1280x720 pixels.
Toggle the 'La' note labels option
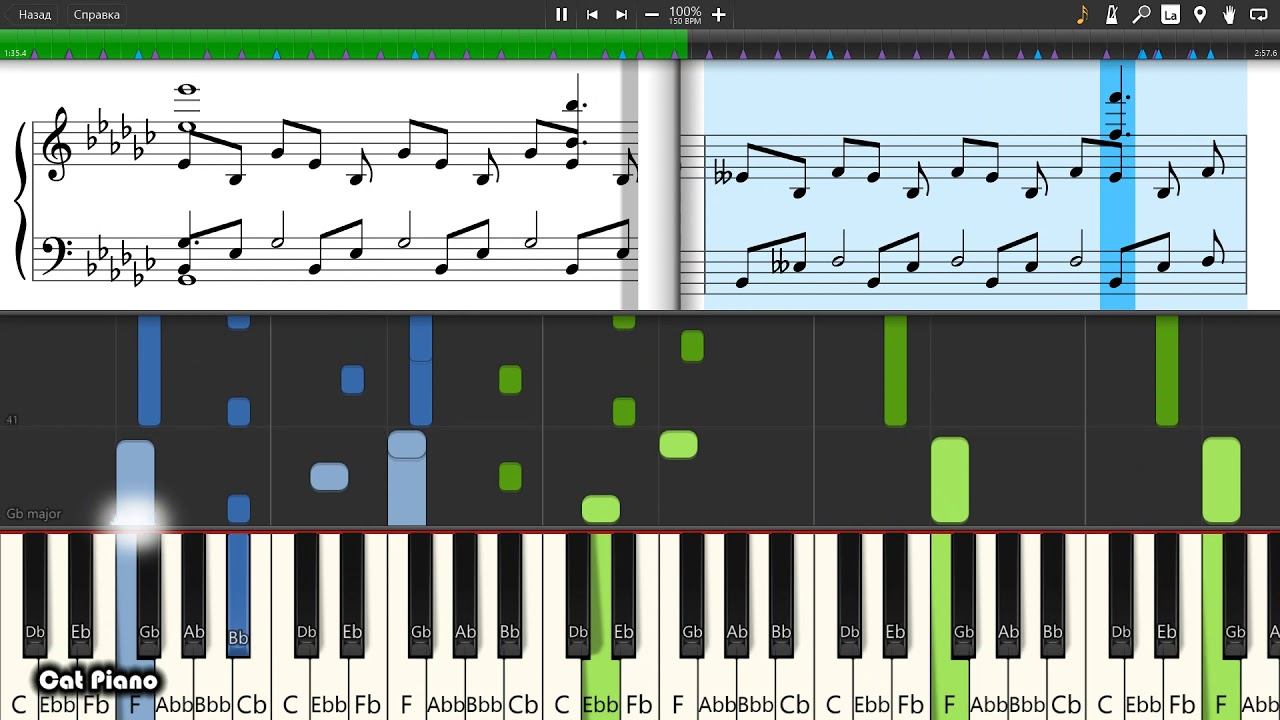point(1170,14)
